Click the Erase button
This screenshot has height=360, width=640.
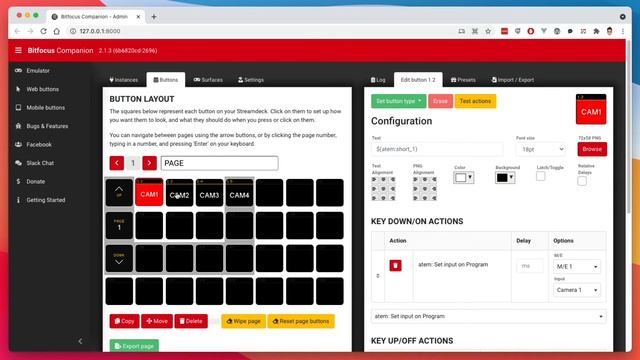440,101
